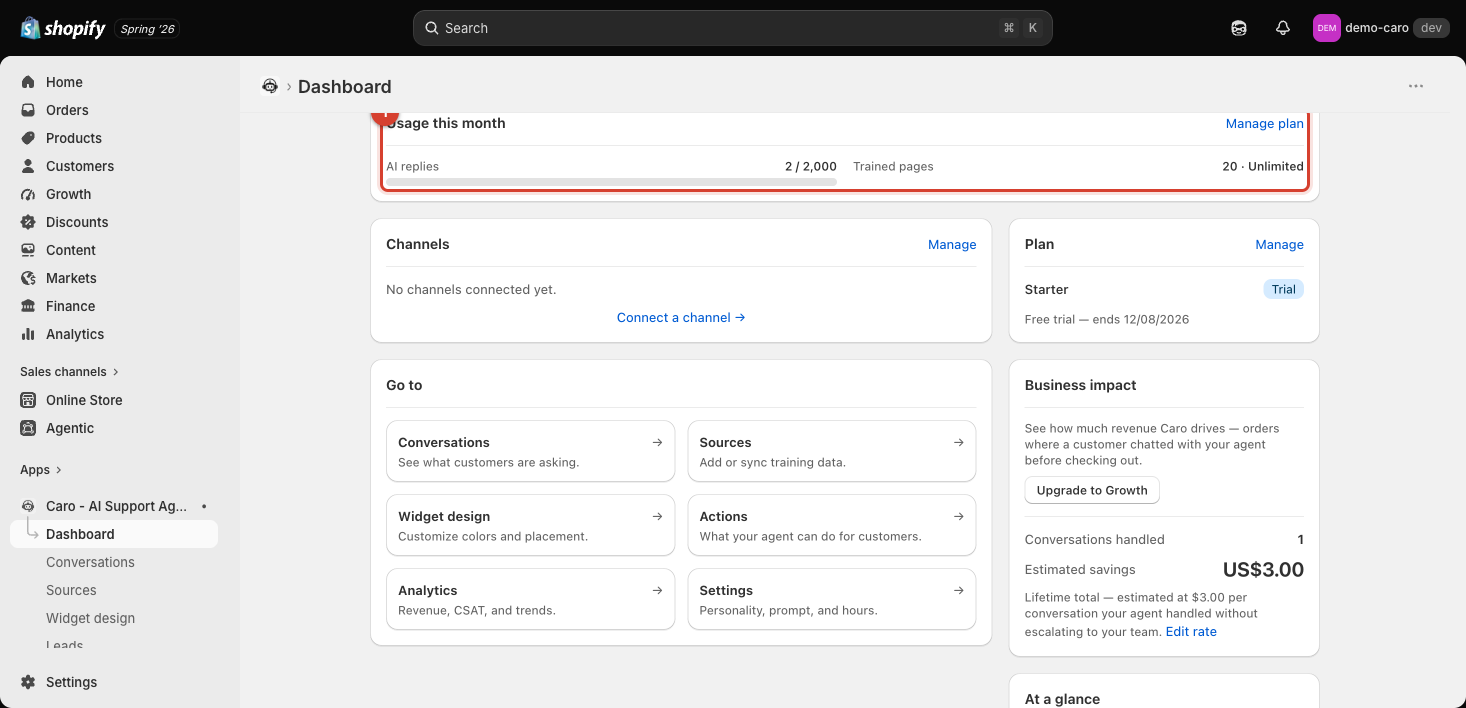Click the Caro app icon in sidebar
The image size is (1466, 708).
click(28, 506)
